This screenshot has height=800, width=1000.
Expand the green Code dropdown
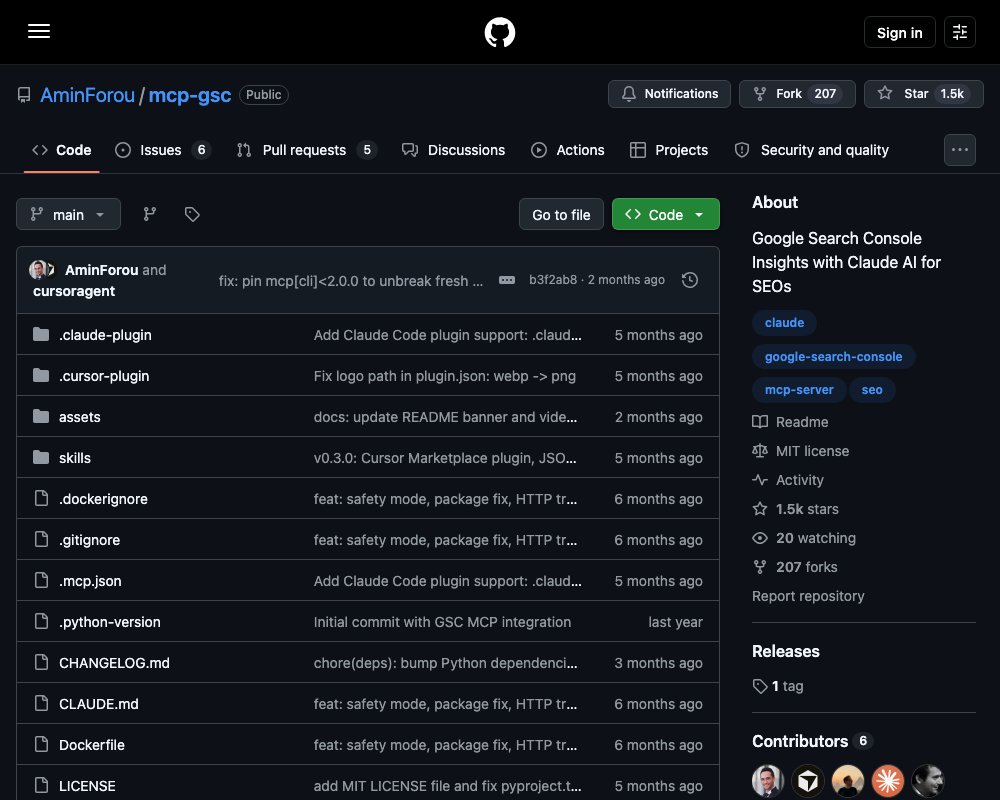665,214
